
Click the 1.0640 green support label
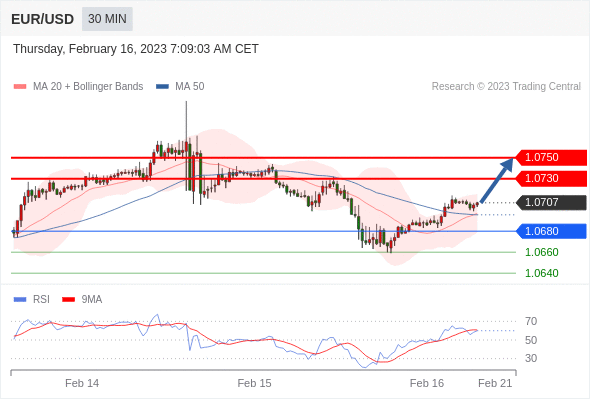(541, 273)
